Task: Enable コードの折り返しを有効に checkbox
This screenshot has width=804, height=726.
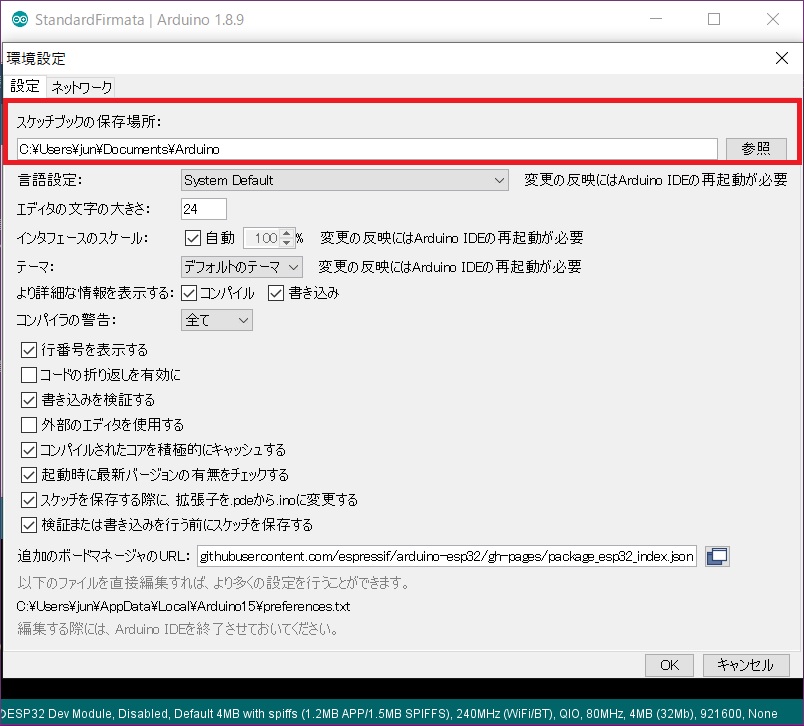Action: tap(29, 375)
